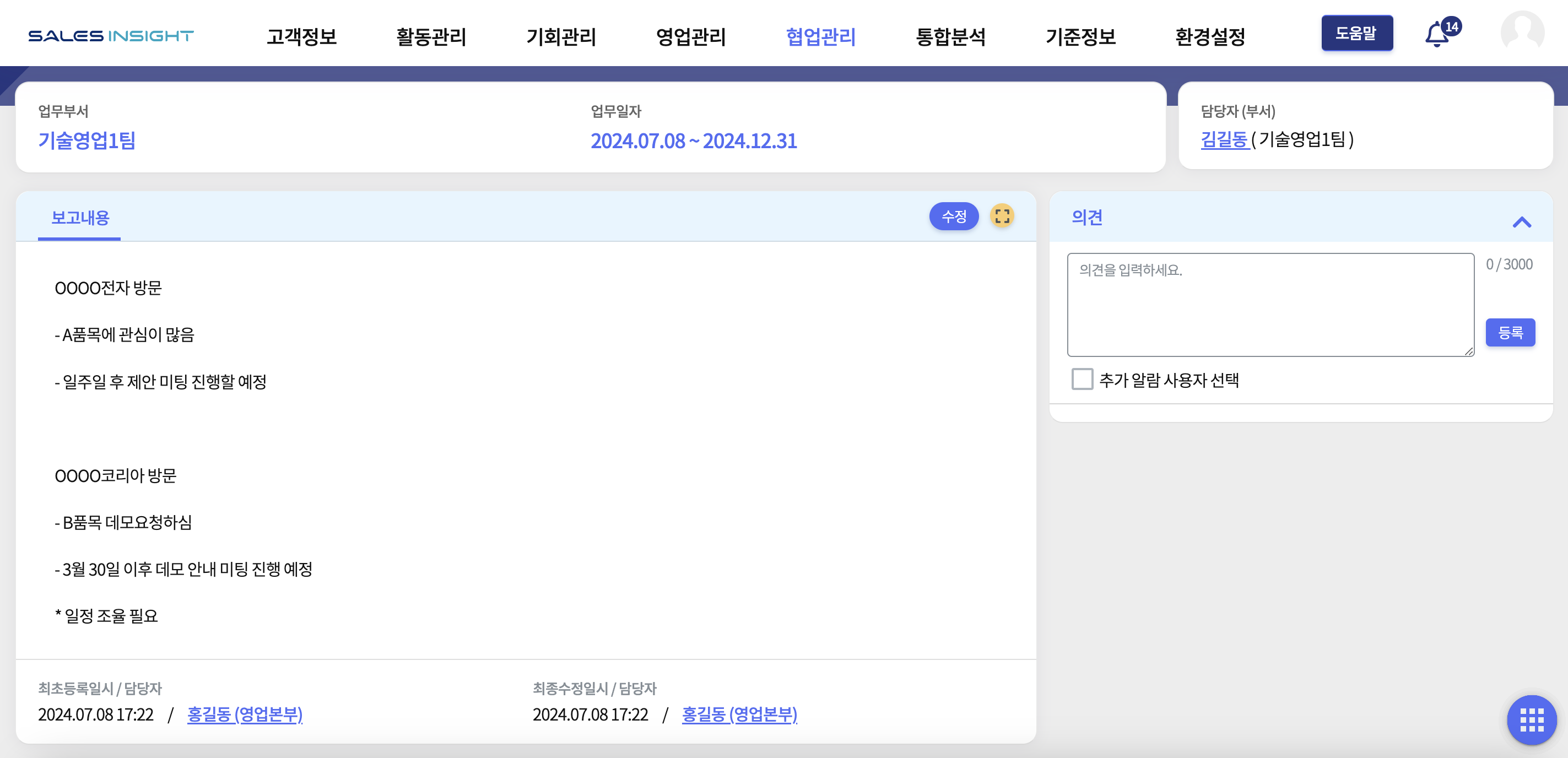
Task: Click the user profile avatar
Action: [x=1522, y=31]
